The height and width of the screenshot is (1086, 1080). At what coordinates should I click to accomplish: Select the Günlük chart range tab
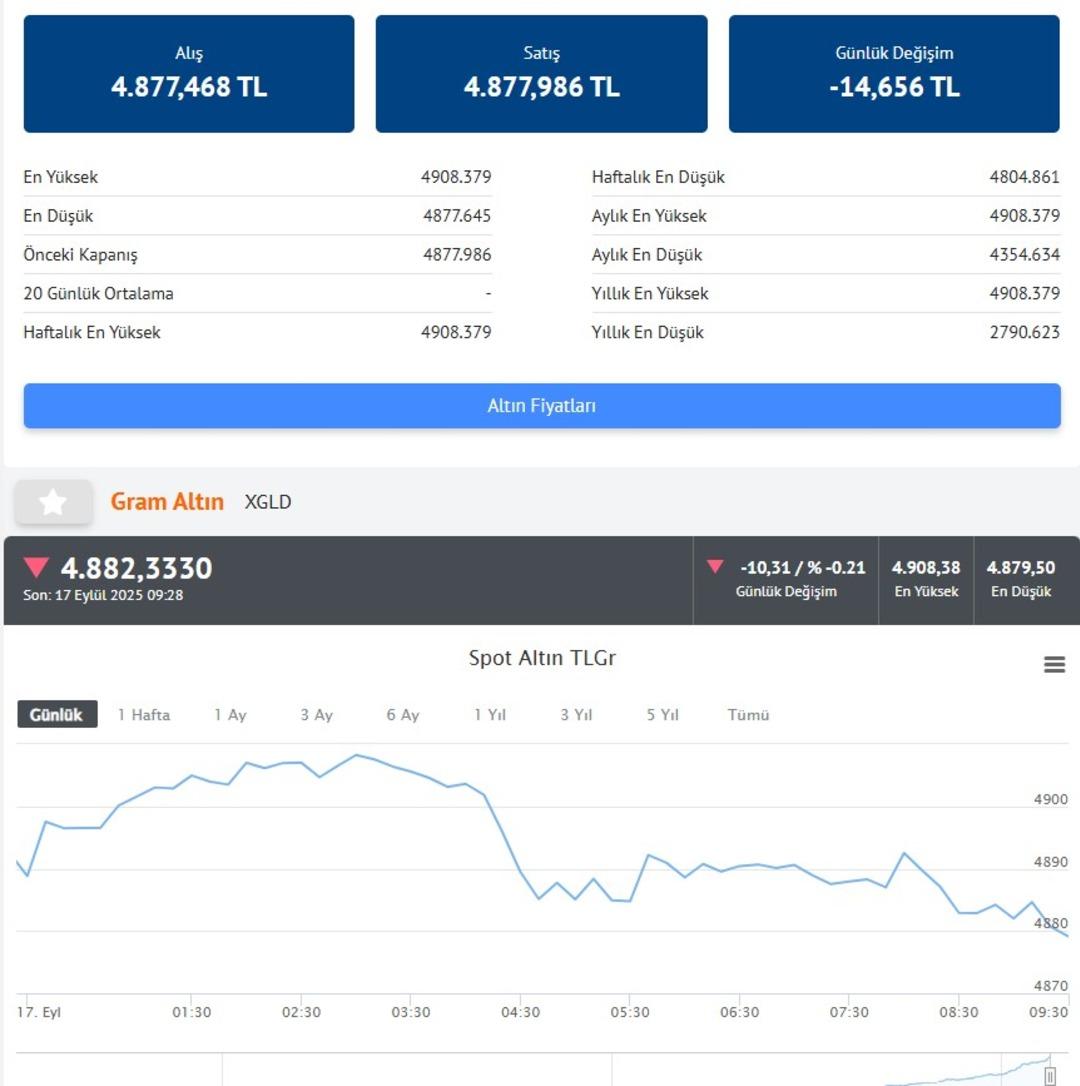click(x=57, y=715)
